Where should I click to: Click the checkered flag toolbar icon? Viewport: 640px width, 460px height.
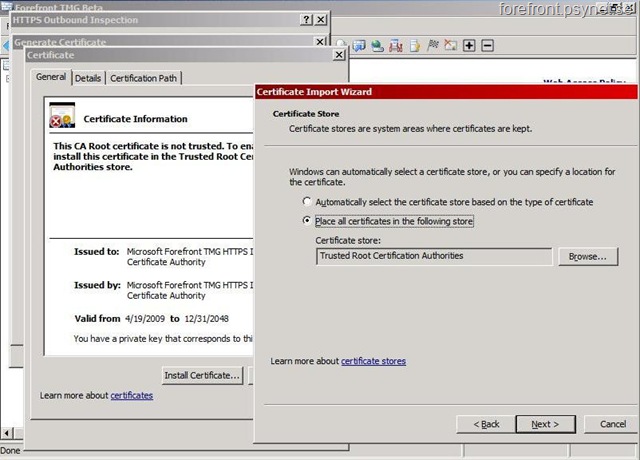[x=433, y=46]
